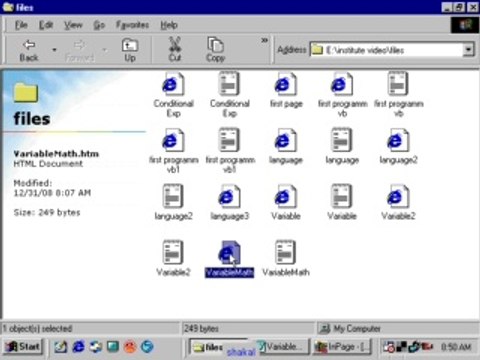The width and height of the screenshot is (480, 360).
Task: Open the Forward history dropdown arrow
Action: tap(105, 50)
